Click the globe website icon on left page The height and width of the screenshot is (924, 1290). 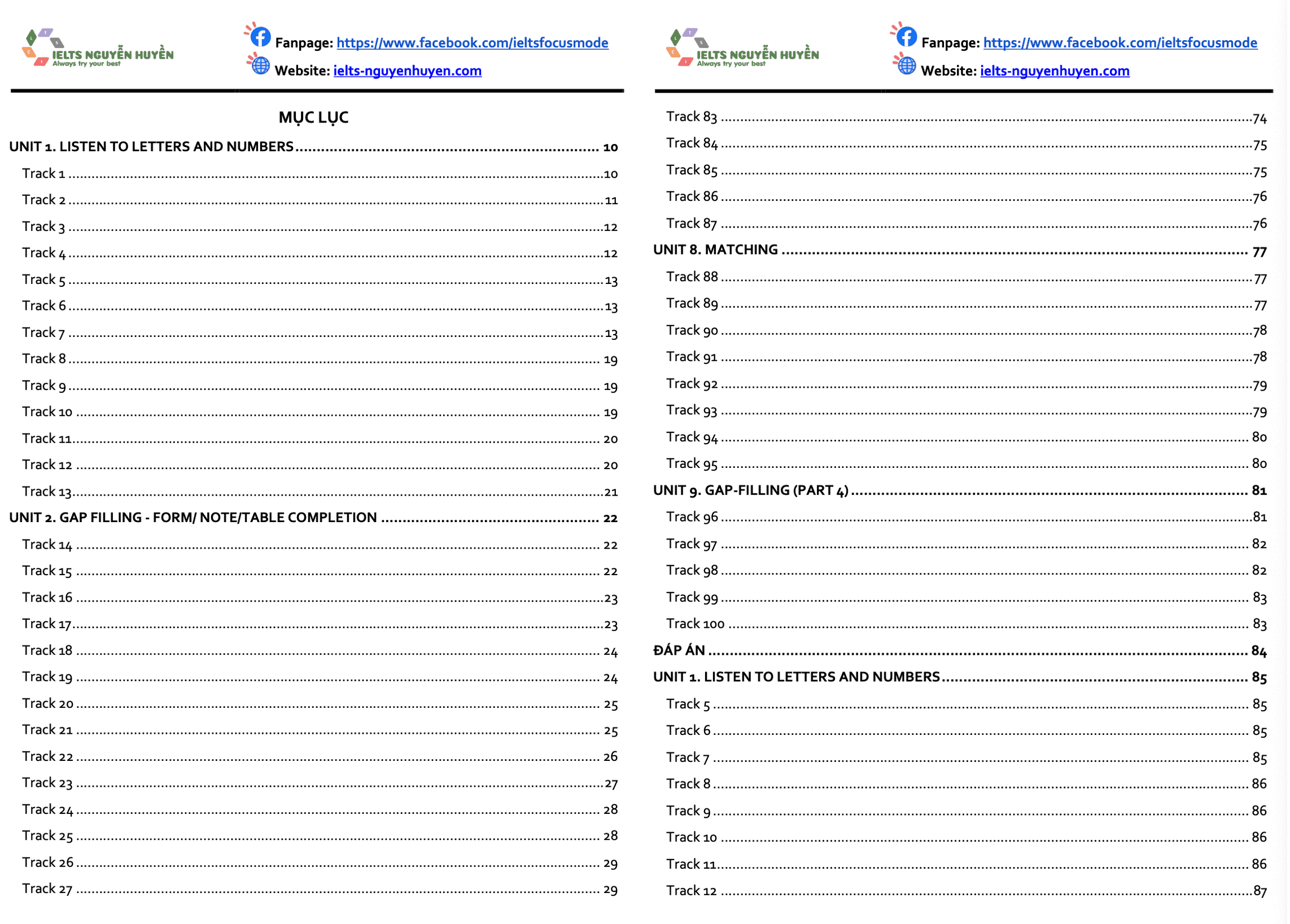point(260,65)
